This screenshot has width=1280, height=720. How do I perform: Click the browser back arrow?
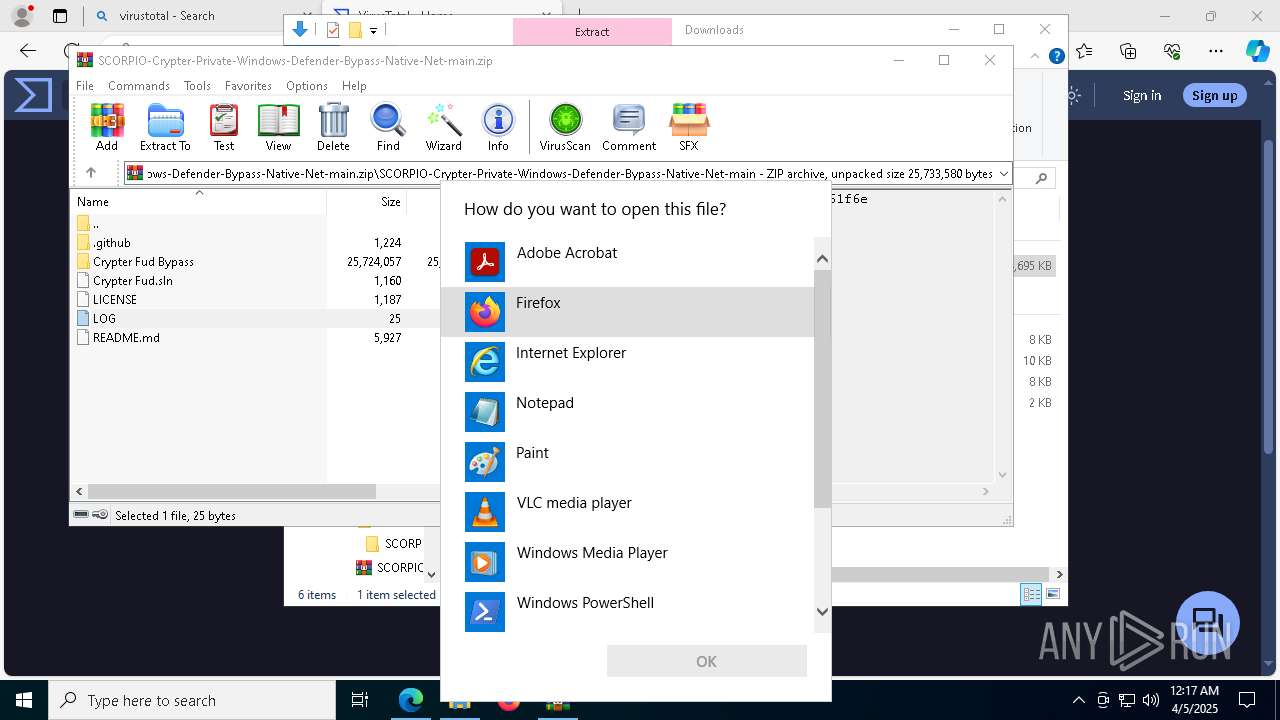tap(28, 51)
